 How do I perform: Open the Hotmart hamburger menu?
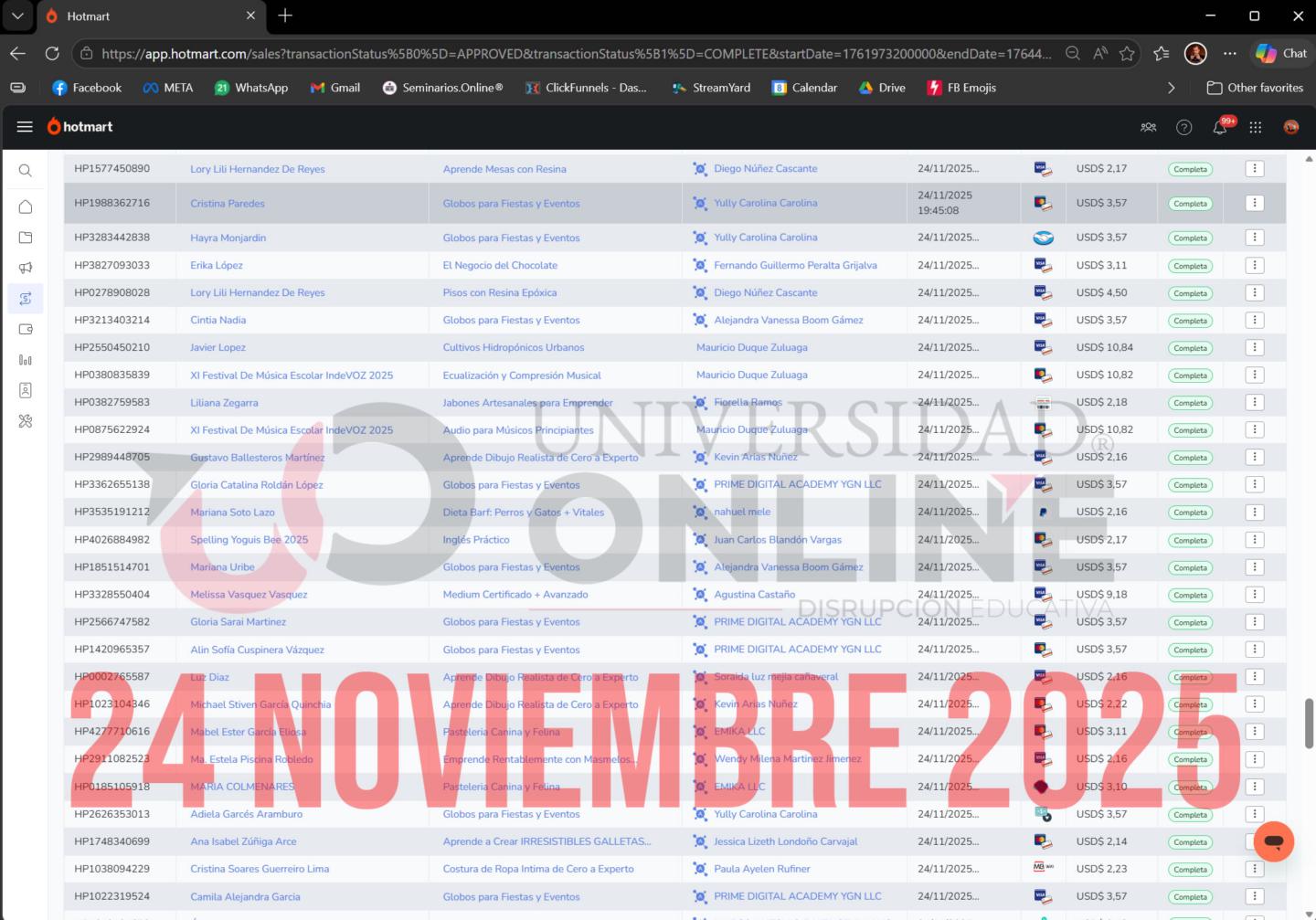(x=25, y=127)
